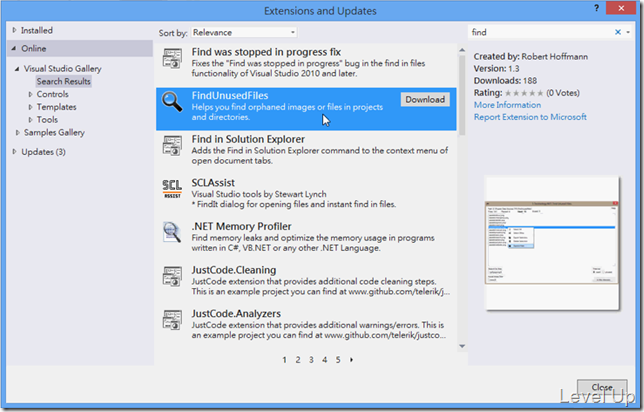Clear the search box with the X icon
The height and width of the screenshot is (412, 644).
click(x=617, y=32)
